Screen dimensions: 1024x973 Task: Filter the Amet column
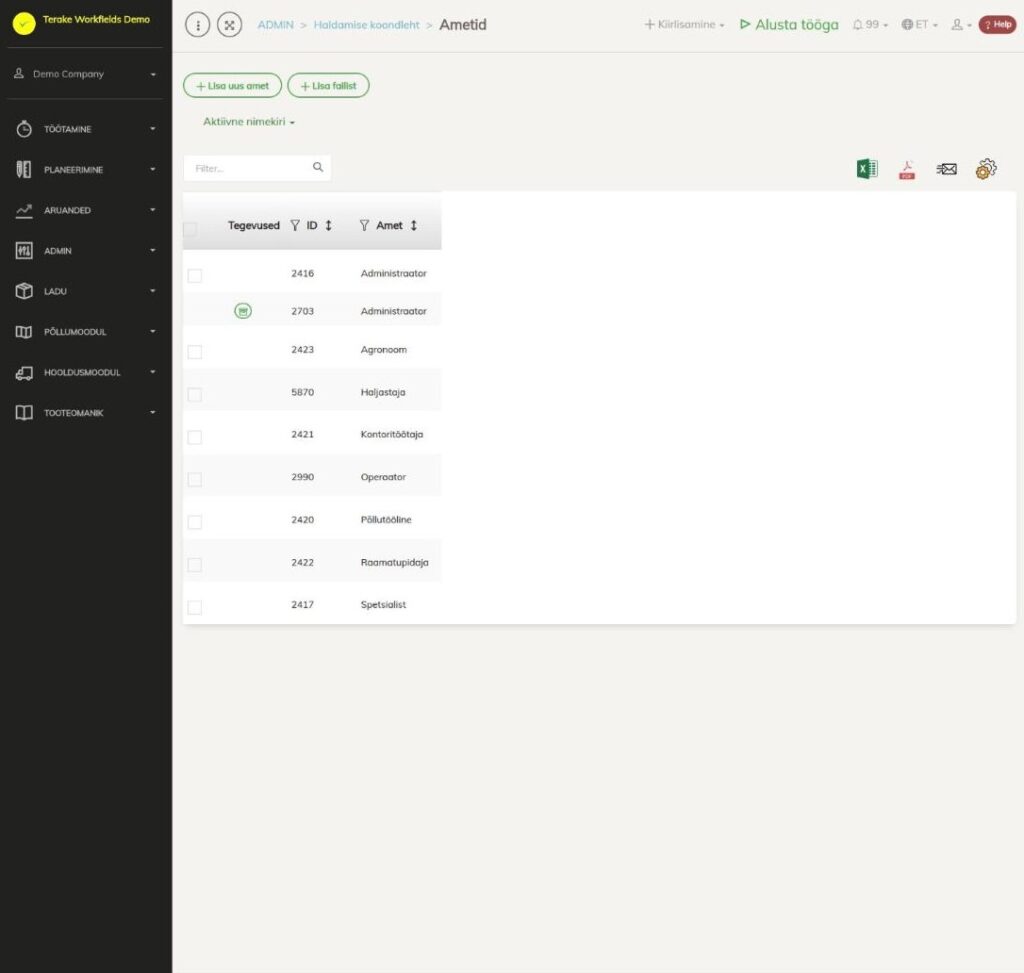(x=364, y=225)
